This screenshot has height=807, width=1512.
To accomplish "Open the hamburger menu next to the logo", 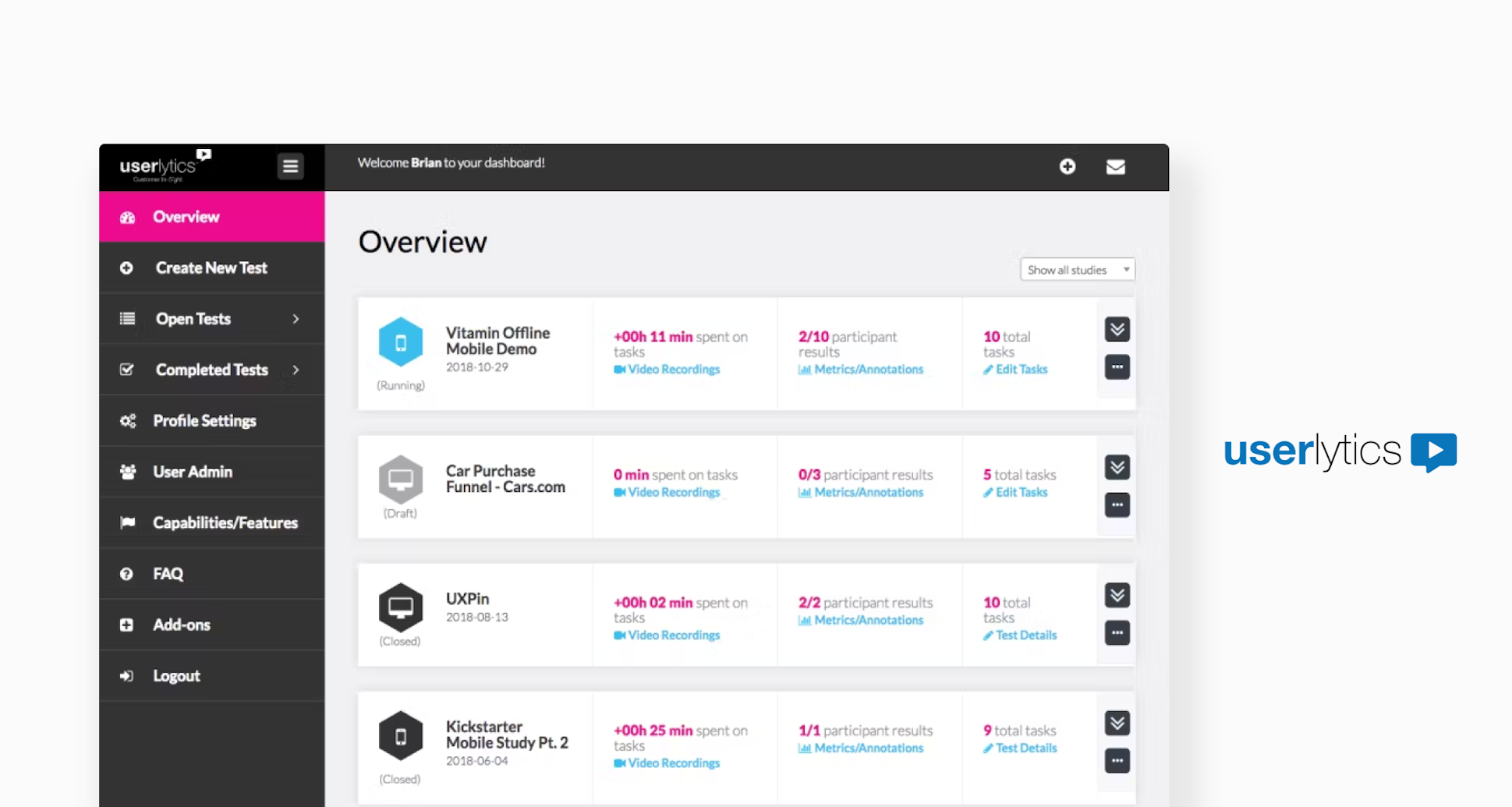I will [290, 166].
